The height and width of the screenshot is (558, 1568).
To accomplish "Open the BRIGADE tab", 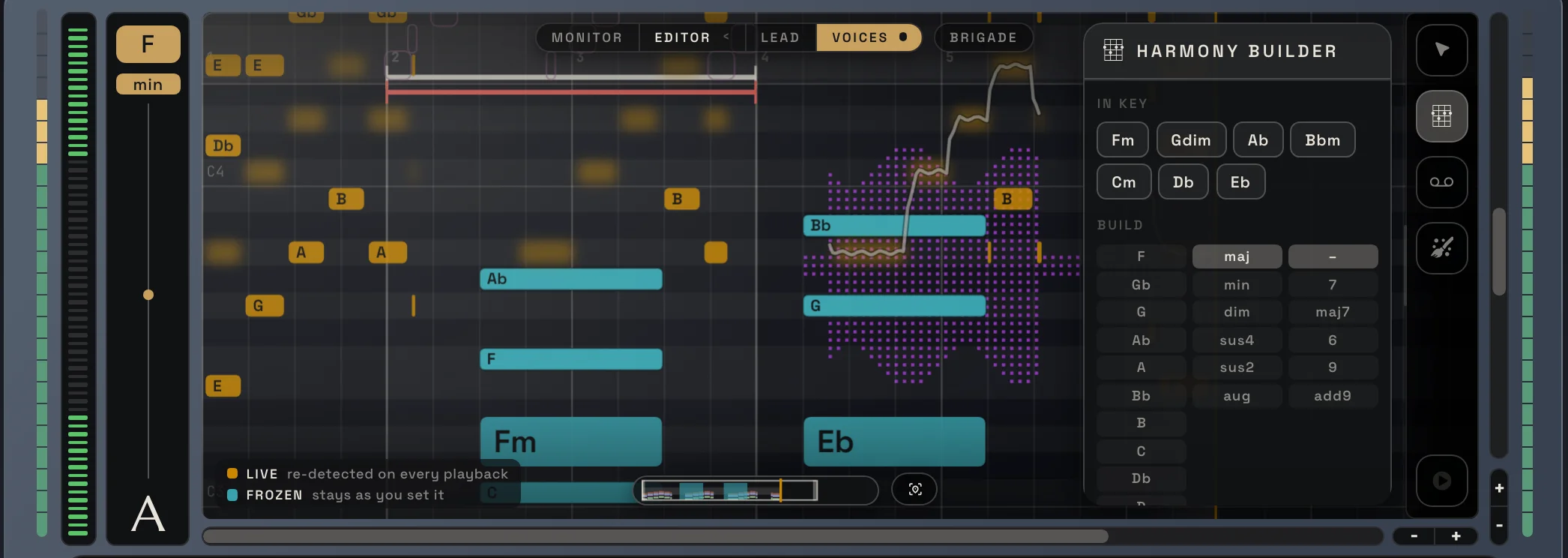I will (983, 37).
